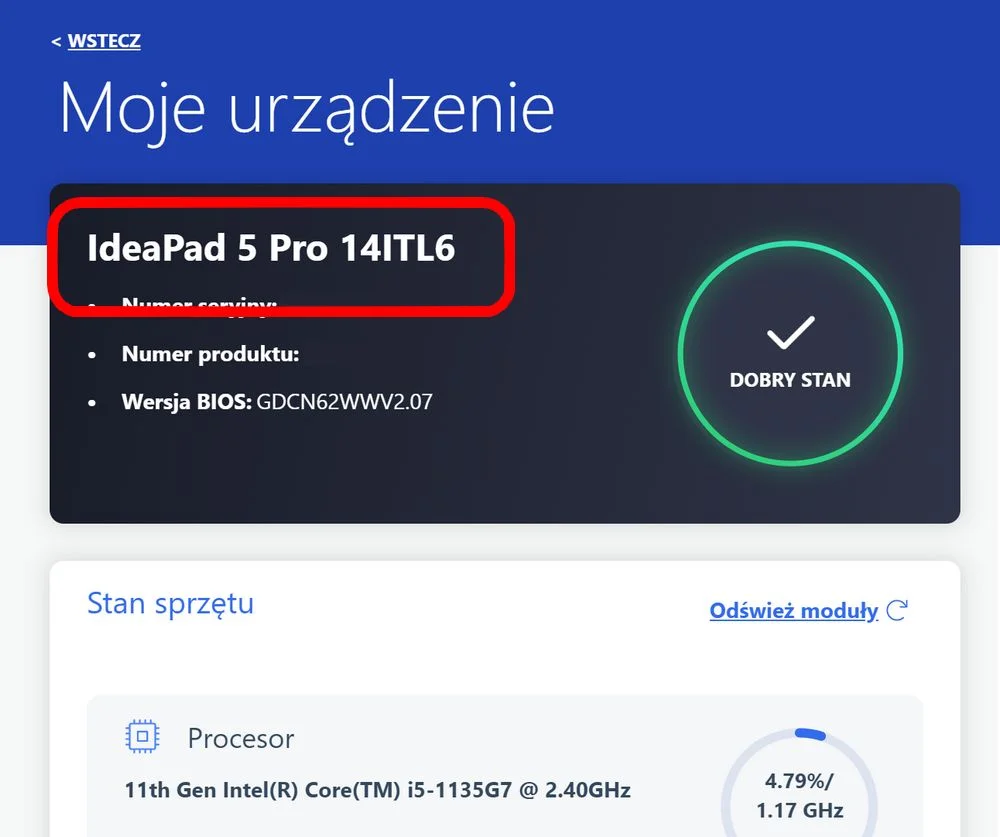Screen dimensions: 1000x837
Task: Select the Numer produktu entry
Action: click(210, 354)
